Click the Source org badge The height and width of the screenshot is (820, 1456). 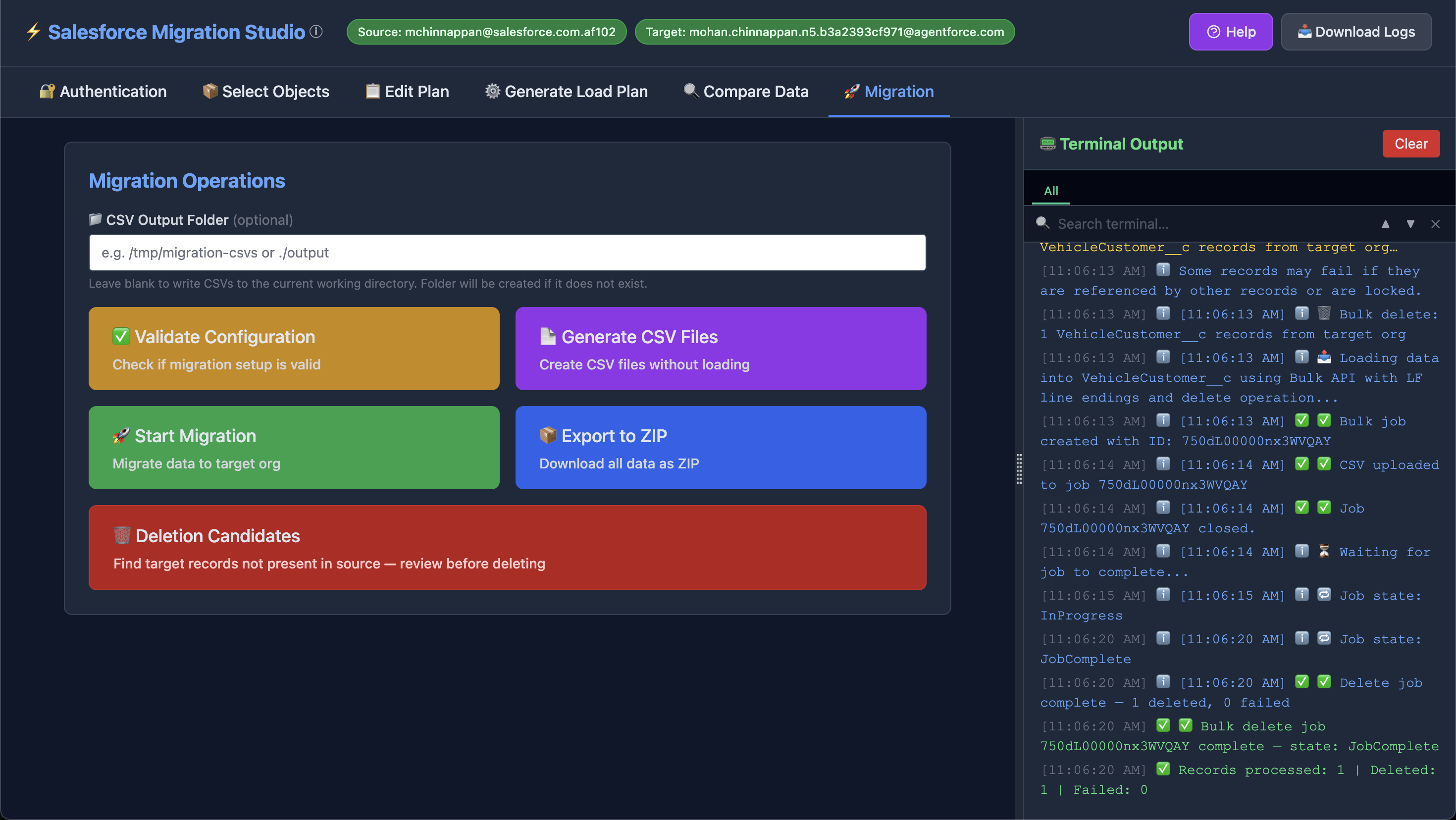click(x=486, y=32)
